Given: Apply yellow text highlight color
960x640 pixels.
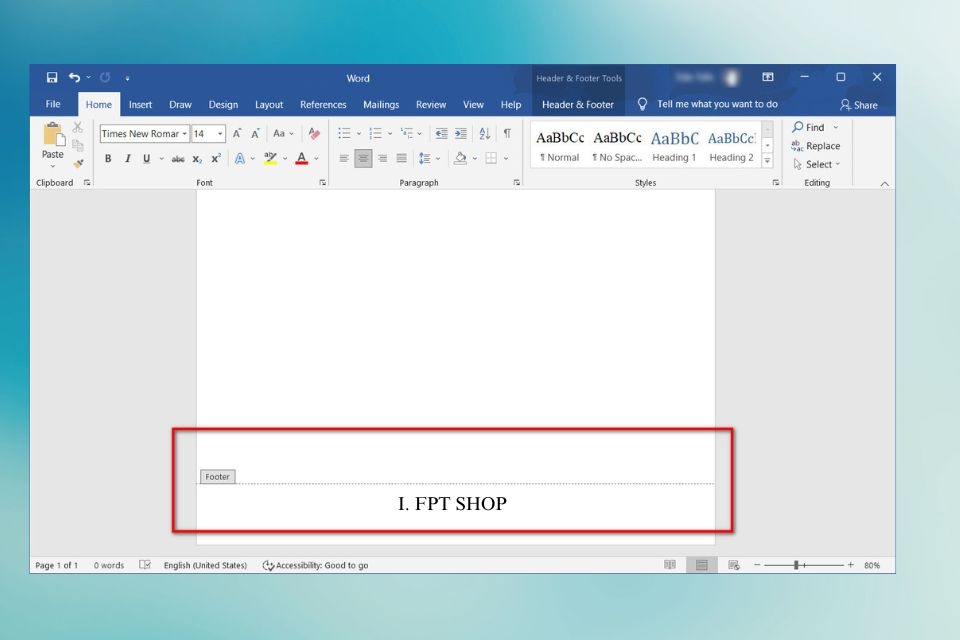Looking at the screenshot, I should point(270,159).
